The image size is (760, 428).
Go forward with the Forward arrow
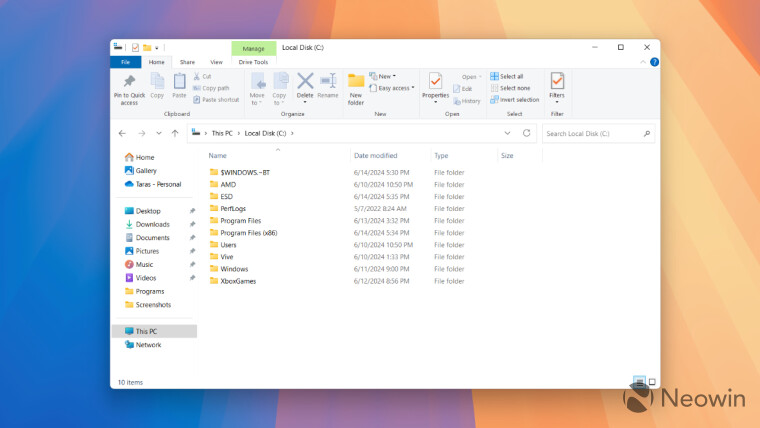click(142, 133)
